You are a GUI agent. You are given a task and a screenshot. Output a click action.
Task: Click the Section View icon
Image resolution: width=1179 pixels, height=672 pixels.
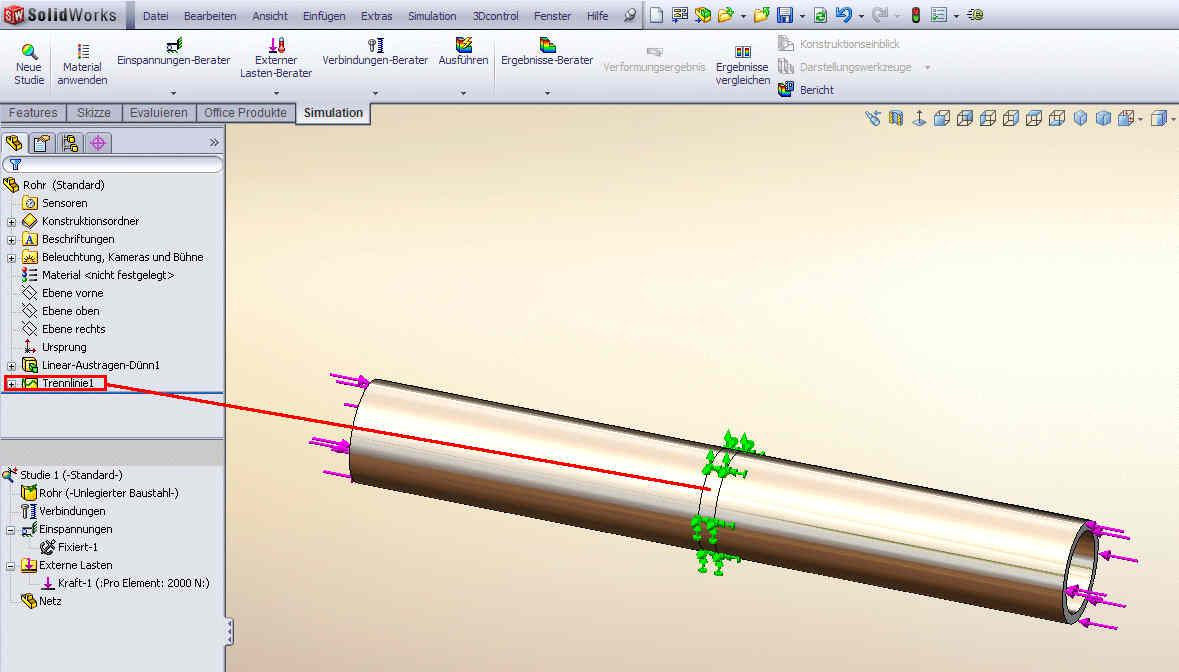click(896, 118)
